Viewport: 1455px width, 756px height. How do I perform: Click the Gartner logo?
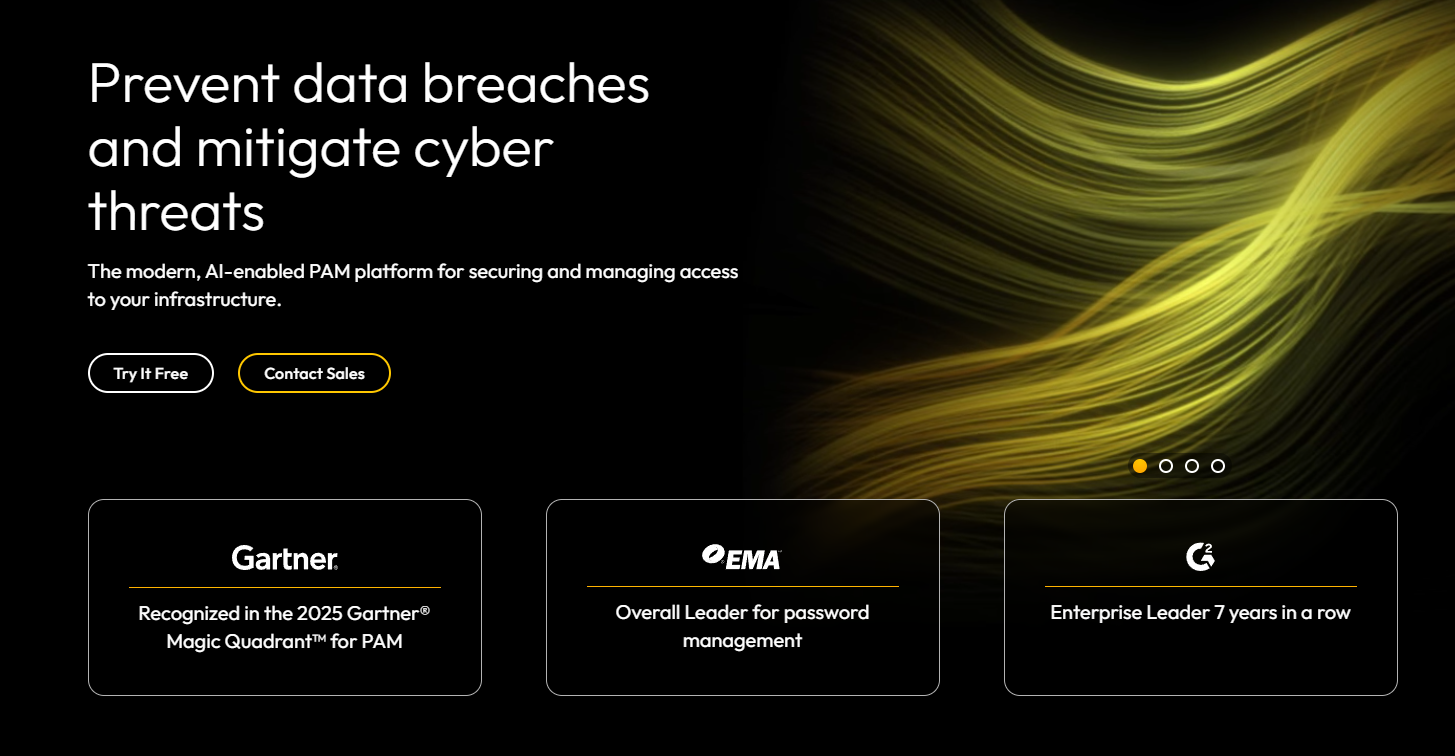(285, 558)
